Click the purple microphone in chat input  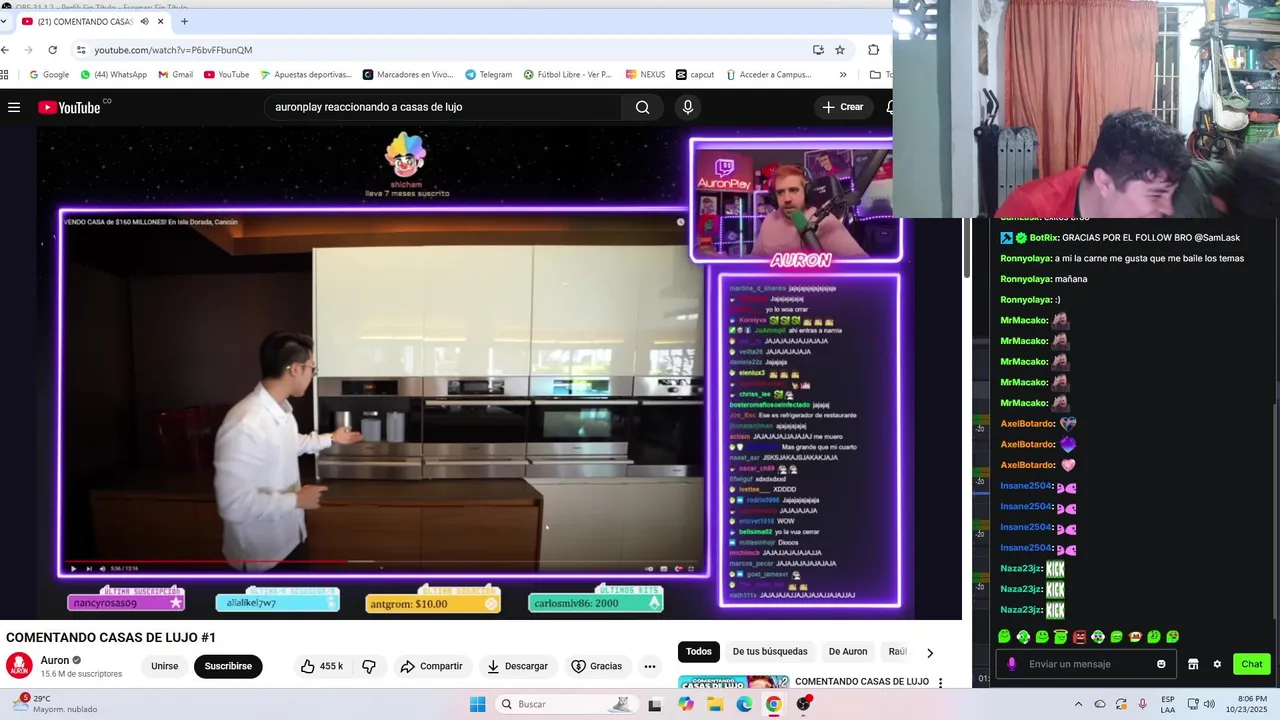tap(1012, 664)
